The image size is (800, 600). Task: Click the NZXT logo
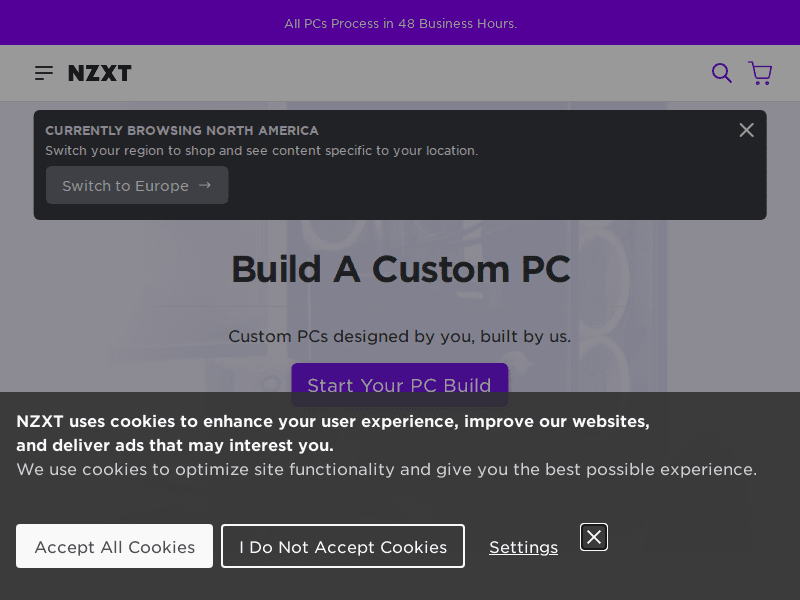pyautogui.click(x=100, y=73)
